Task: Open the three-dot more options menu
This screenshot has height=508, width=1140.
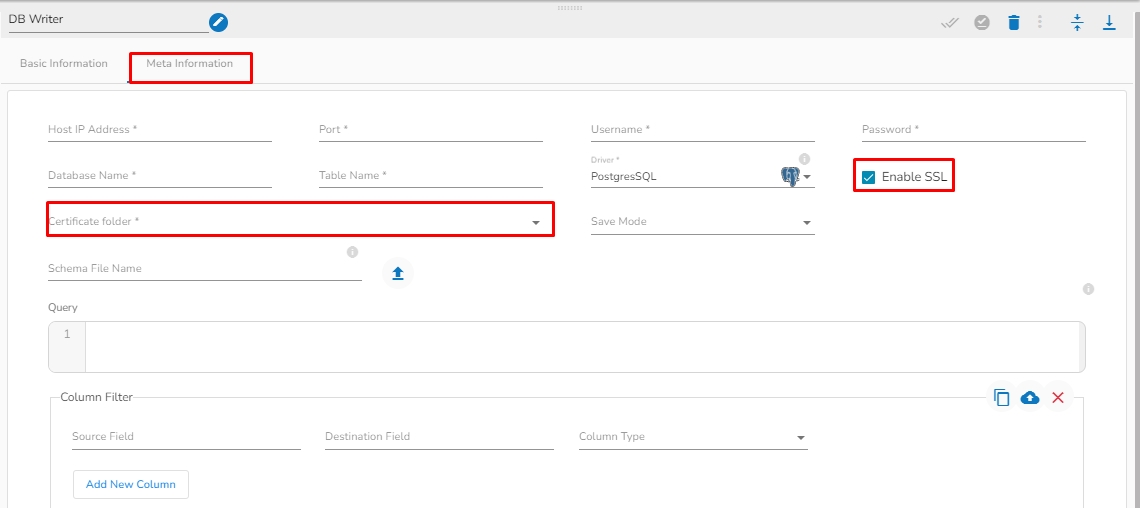Action: tap(1040, 22)
